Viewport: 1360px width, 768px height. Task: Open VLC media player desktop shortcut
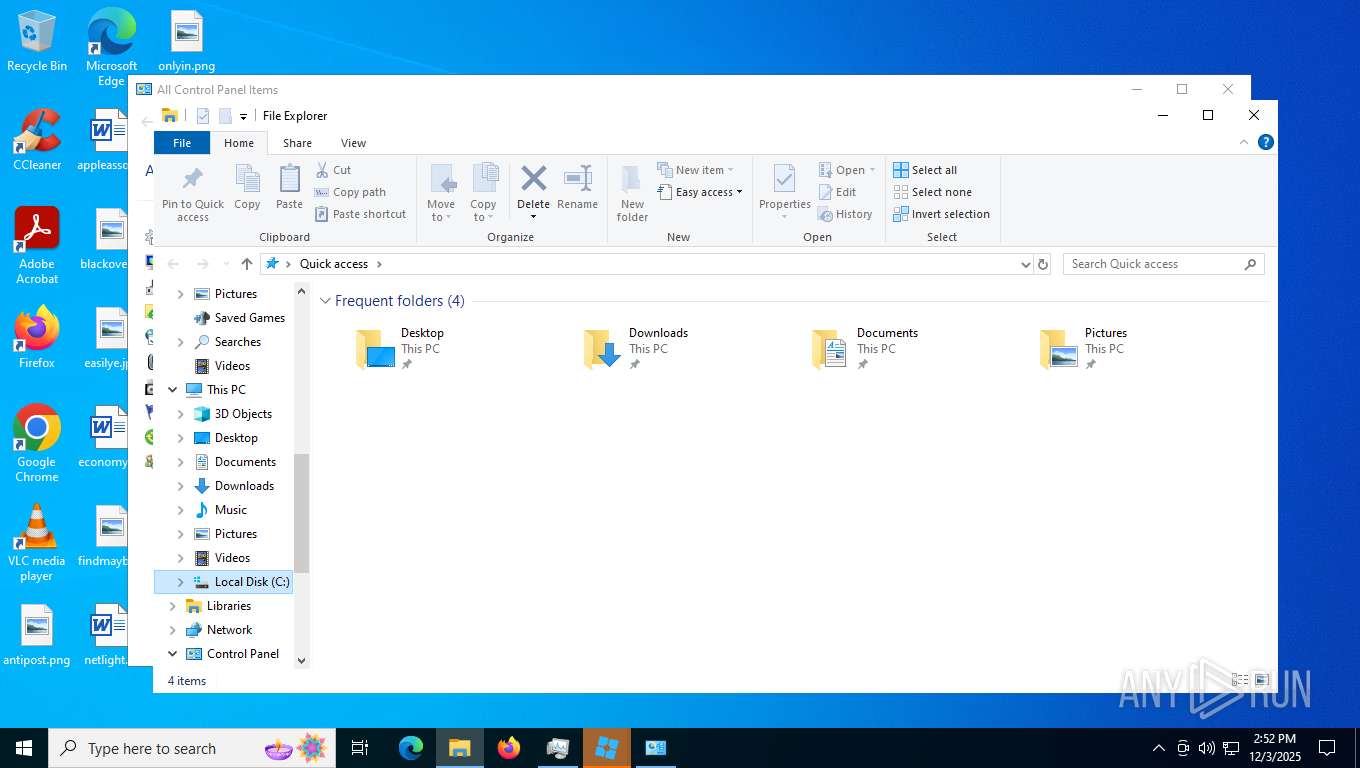pyautogui.click(x=37, y=543)
